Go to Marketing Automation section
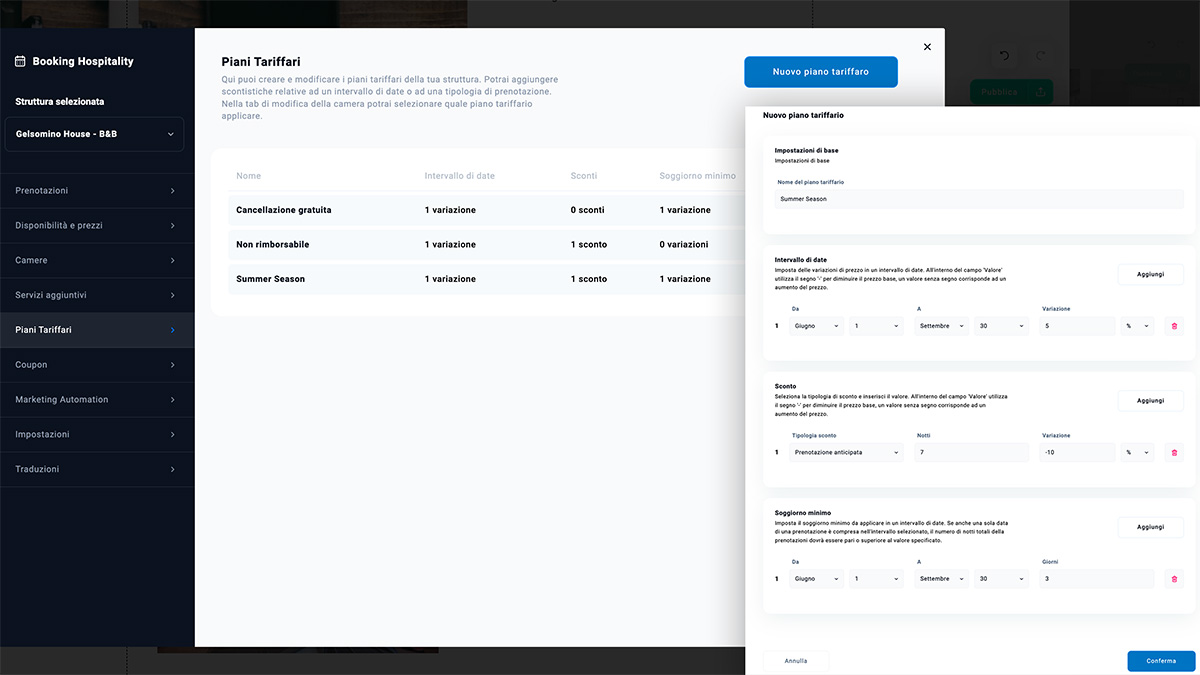1200x675 pixels. 96,400
